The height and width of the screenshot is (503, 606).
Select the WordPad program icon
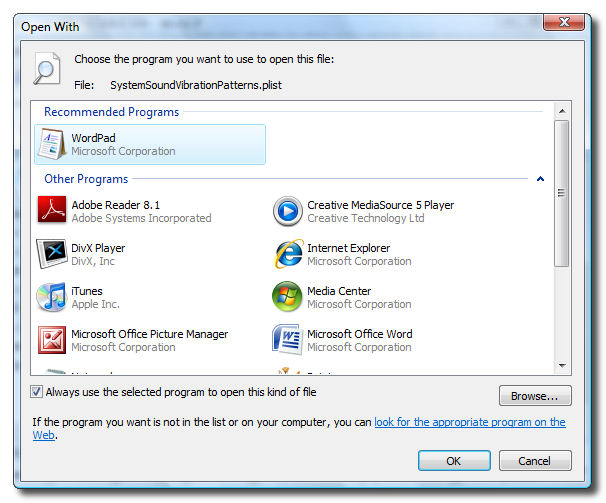pos(52,144)
